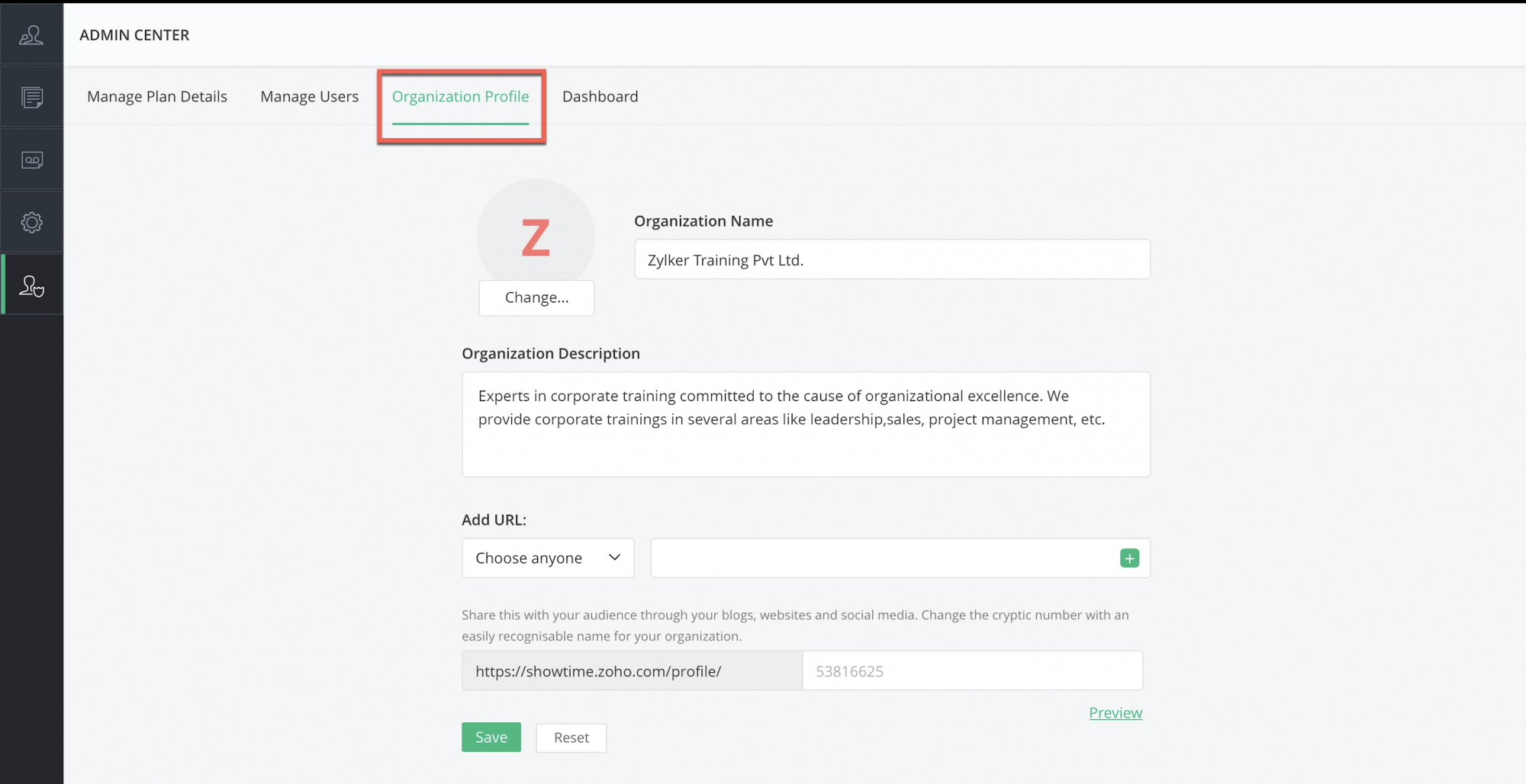Open the gear settings icon in sidebar

tap(31, 223)
